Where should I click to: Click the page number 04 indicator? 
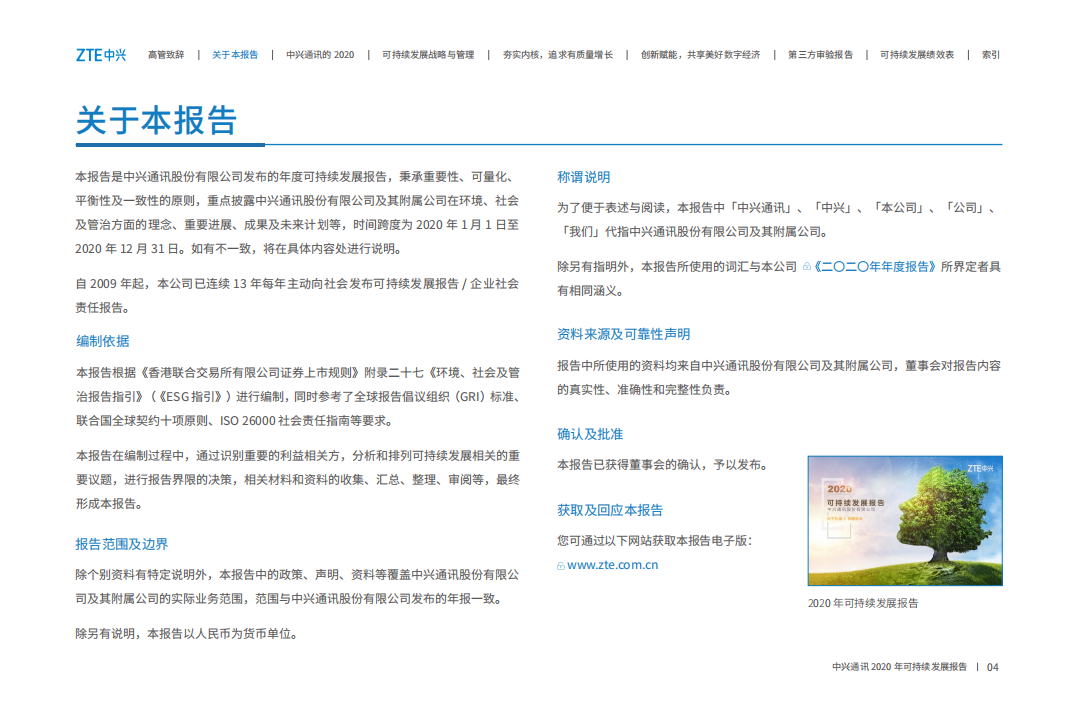993,669
